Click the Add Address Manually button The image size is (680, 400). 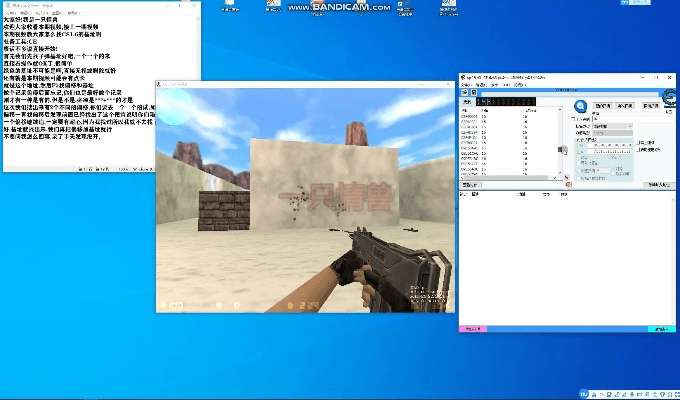click(659, 184)
